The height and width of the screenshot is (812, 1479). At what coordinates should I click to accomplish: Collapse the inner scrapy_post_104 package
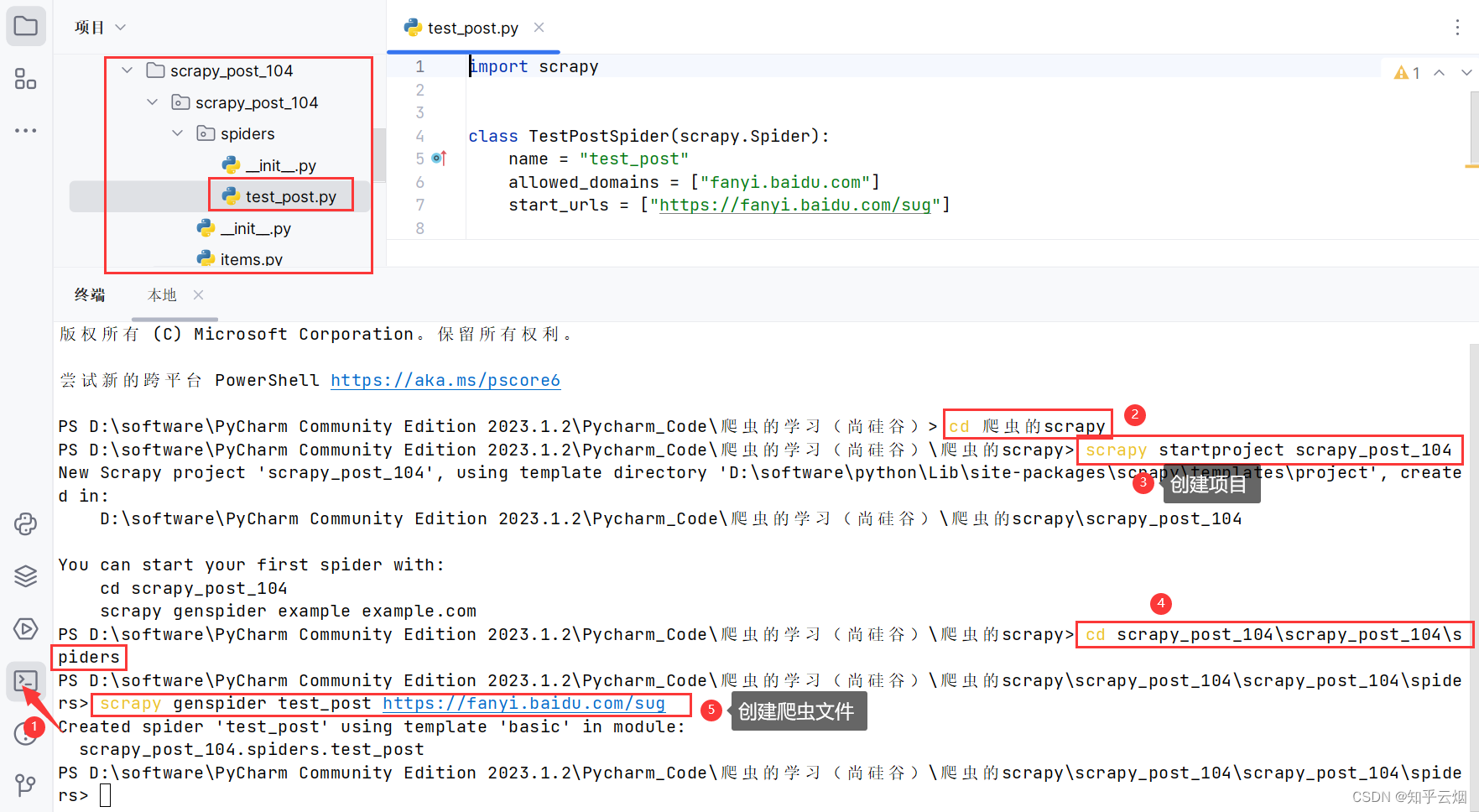(x=153, y=102)
